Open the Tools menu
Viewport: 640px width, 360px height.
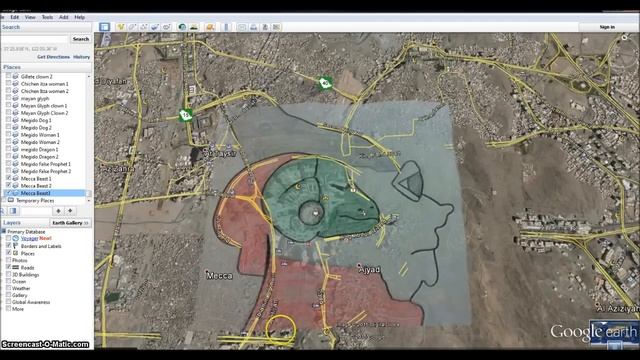coord(47,17)
